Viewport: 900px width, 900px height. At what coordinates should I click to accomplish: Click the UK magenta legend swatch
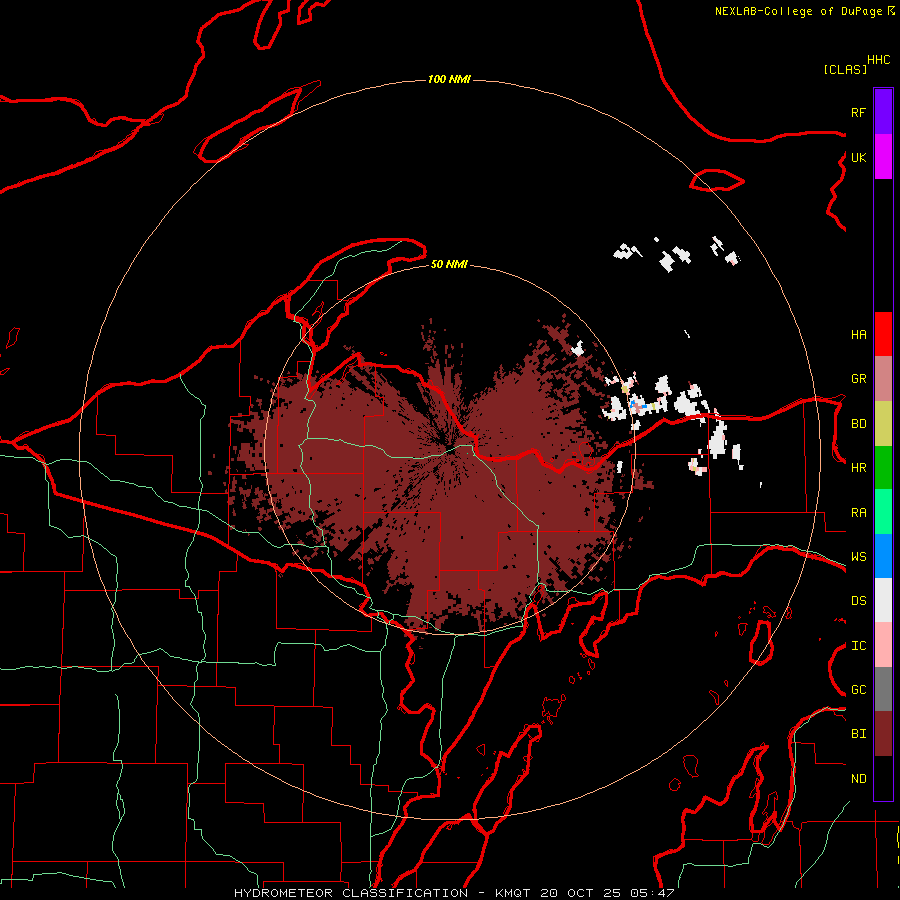(883, 157)
